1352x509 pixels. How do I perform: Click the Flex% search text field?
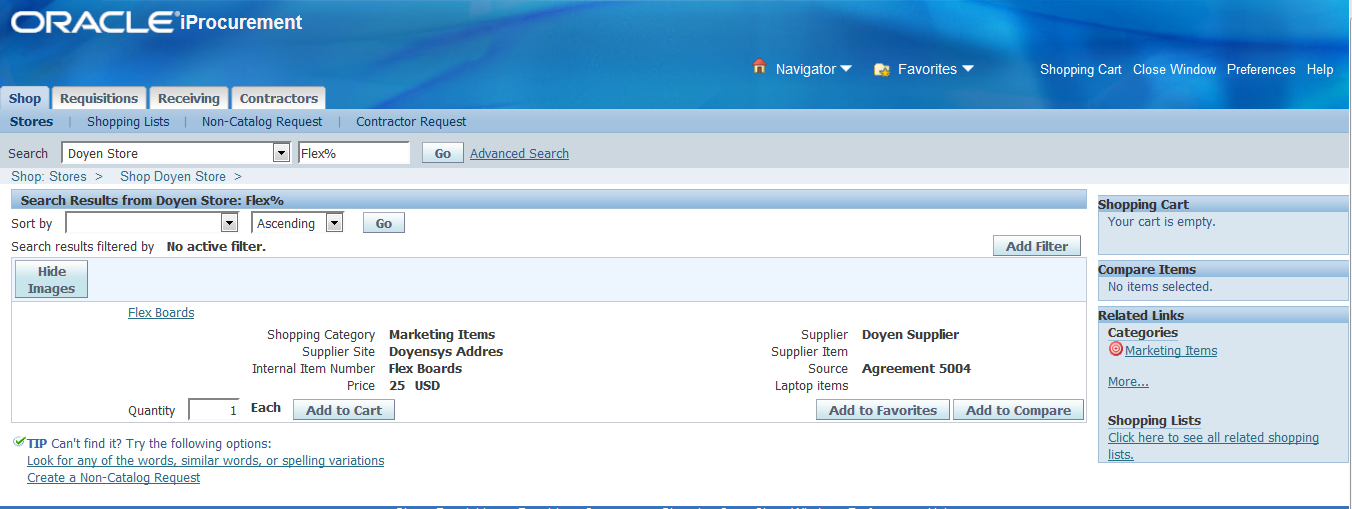coord(354,153)
